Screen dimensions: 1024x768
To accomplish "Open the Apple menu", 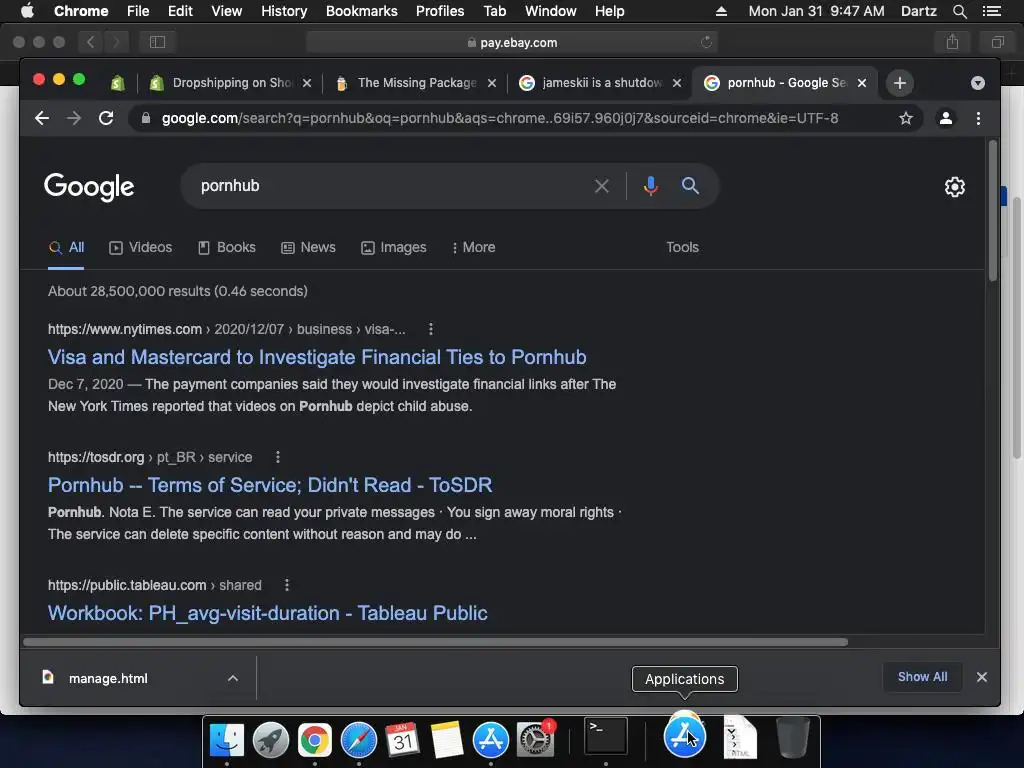I will click(27, 11).
